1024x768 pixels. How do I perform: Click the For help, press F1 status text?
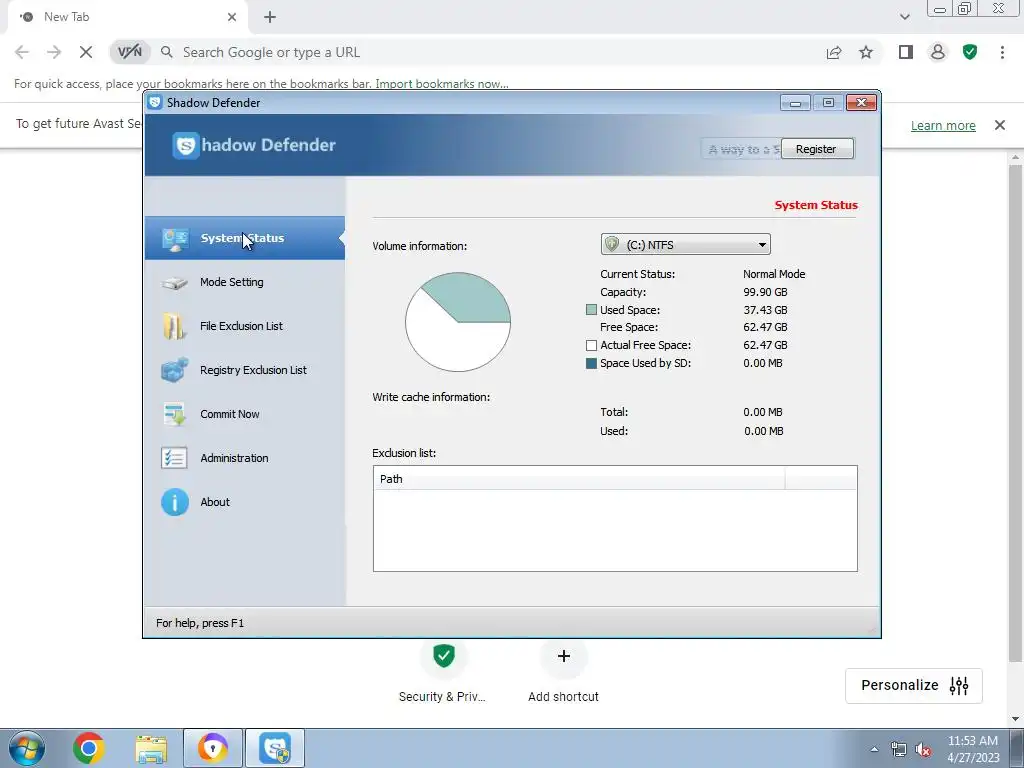pyautogui.click(x=200, y=623)
